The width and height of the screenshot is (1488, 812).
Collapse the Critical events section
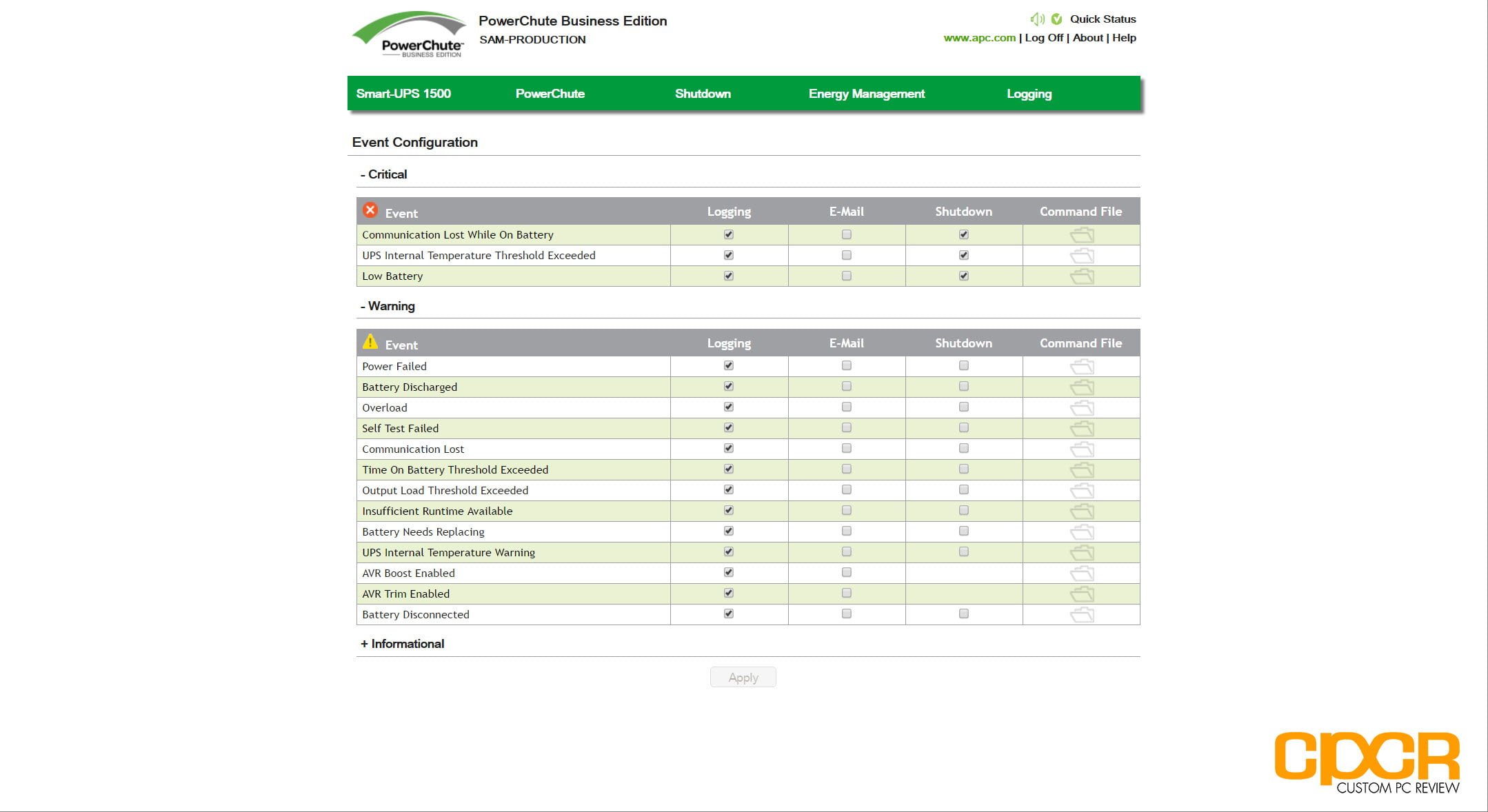click(x=383, y=174)
